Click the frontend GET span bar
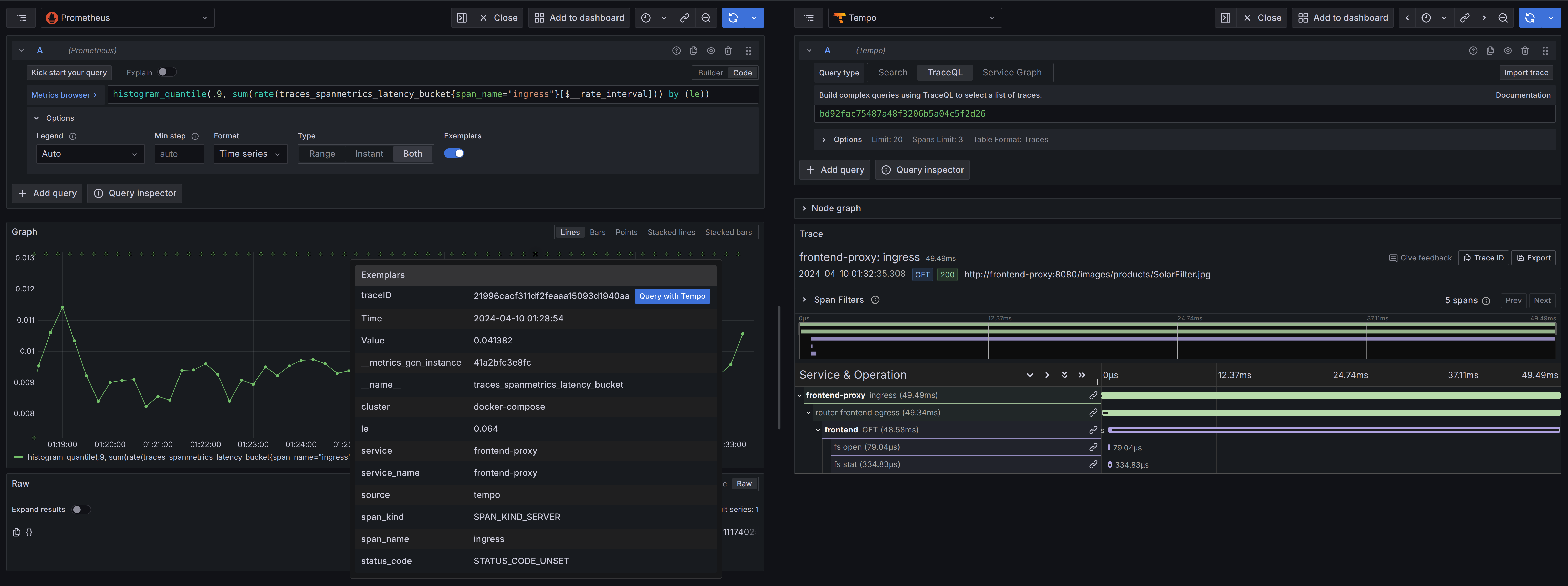This screenshot has width=1568, height=586. tap(1333, 430)
